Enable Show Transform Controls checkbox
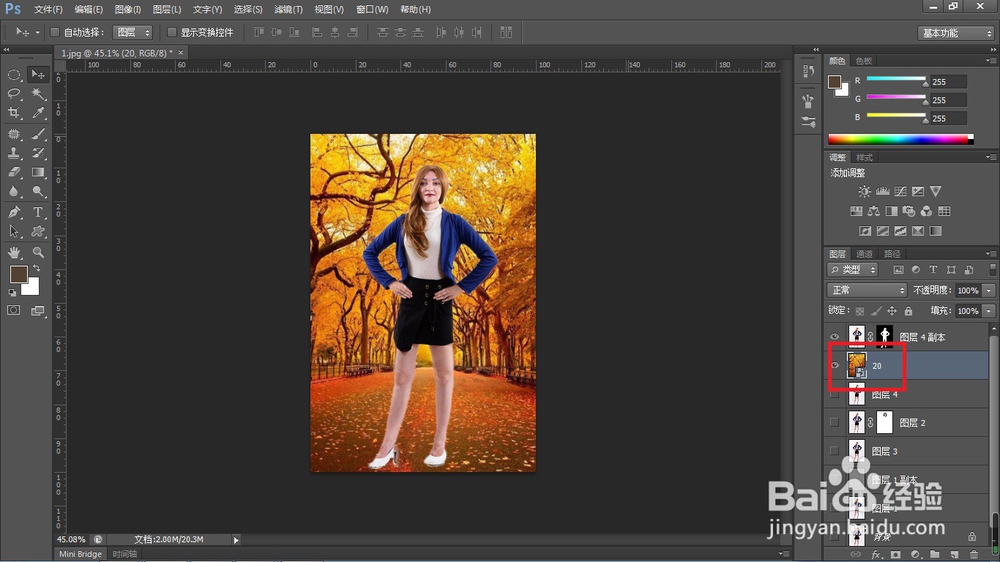Viewport: 1000px width, 562px height. (x=172, y=32)
